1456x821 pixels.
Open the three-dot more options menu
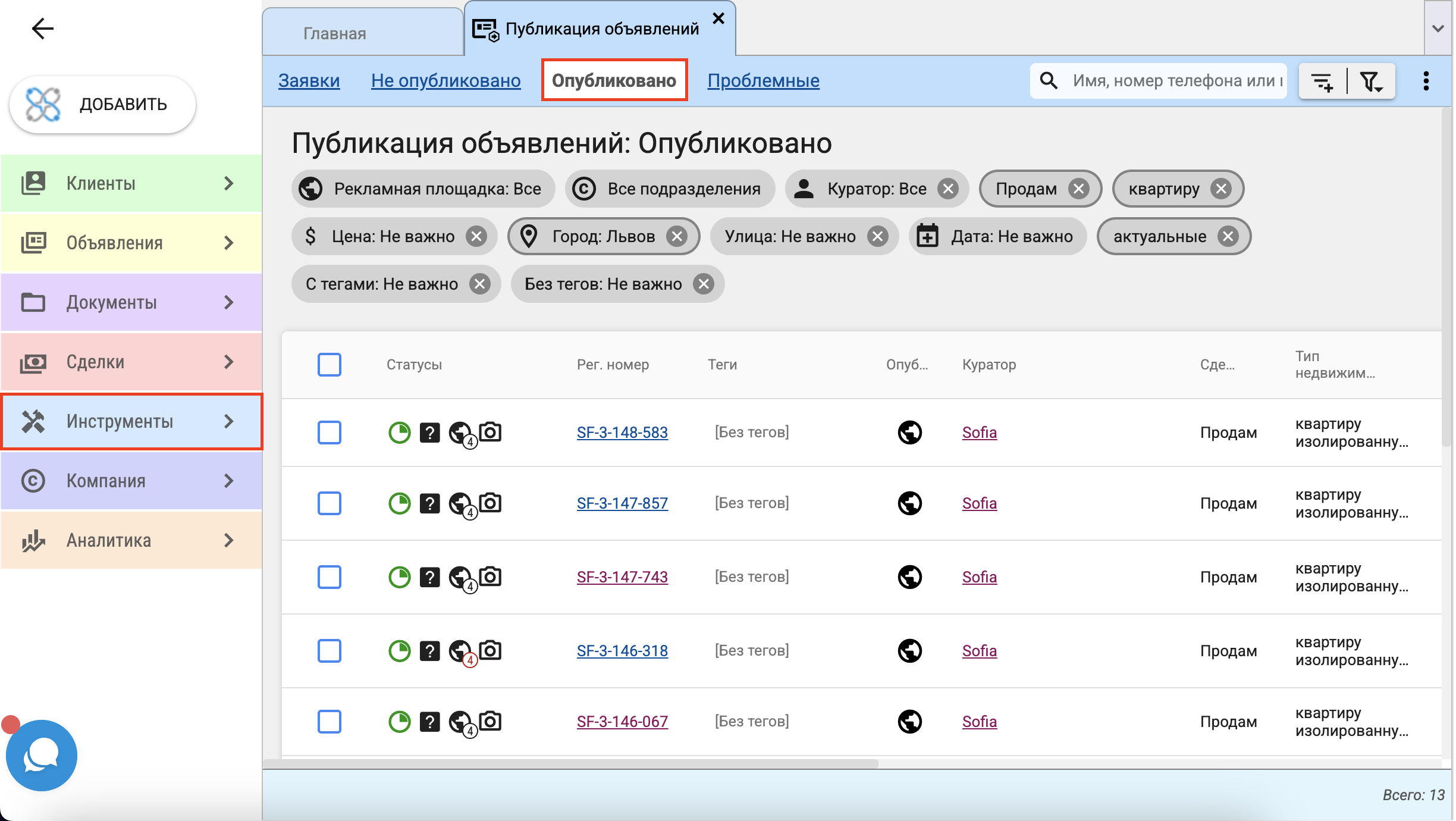pyautogui.click(x=1426, y=81)
